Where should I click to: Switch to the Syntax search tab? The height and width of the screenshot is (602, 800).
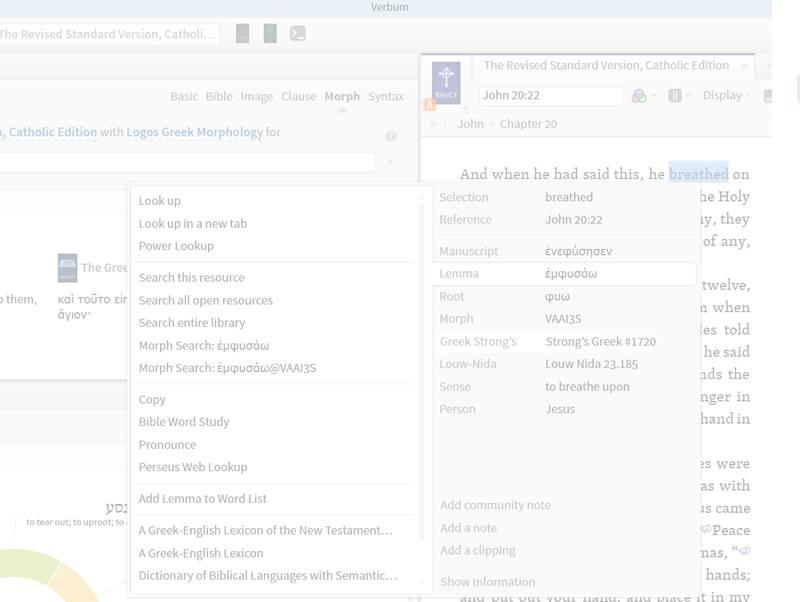[x=386, y=96]
